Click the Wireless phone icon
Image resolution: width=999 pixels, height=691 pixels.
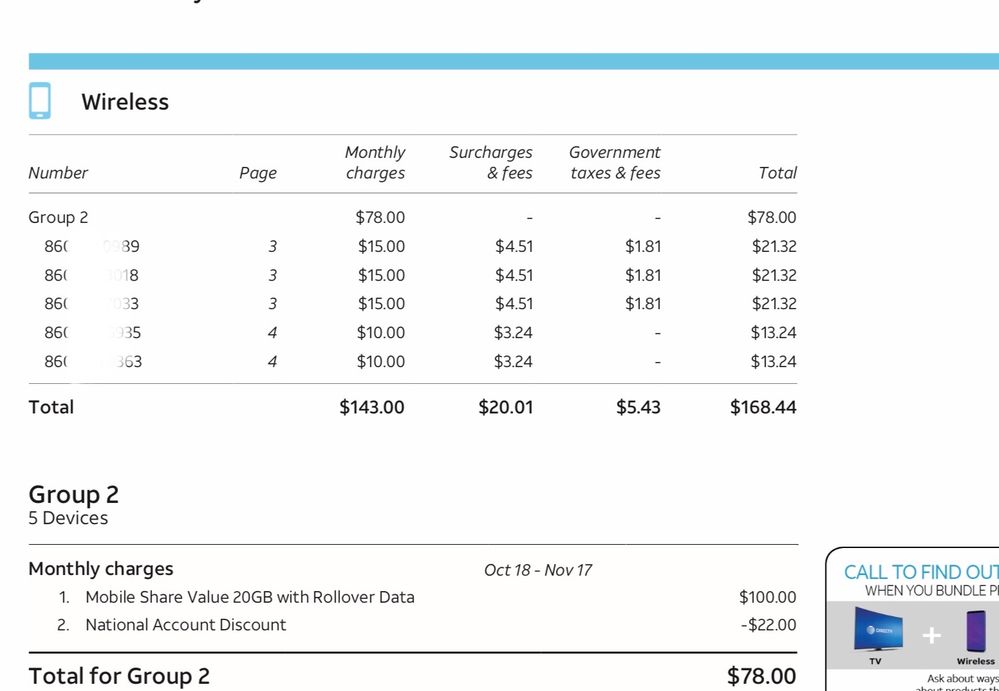click(x=40, y=101)
